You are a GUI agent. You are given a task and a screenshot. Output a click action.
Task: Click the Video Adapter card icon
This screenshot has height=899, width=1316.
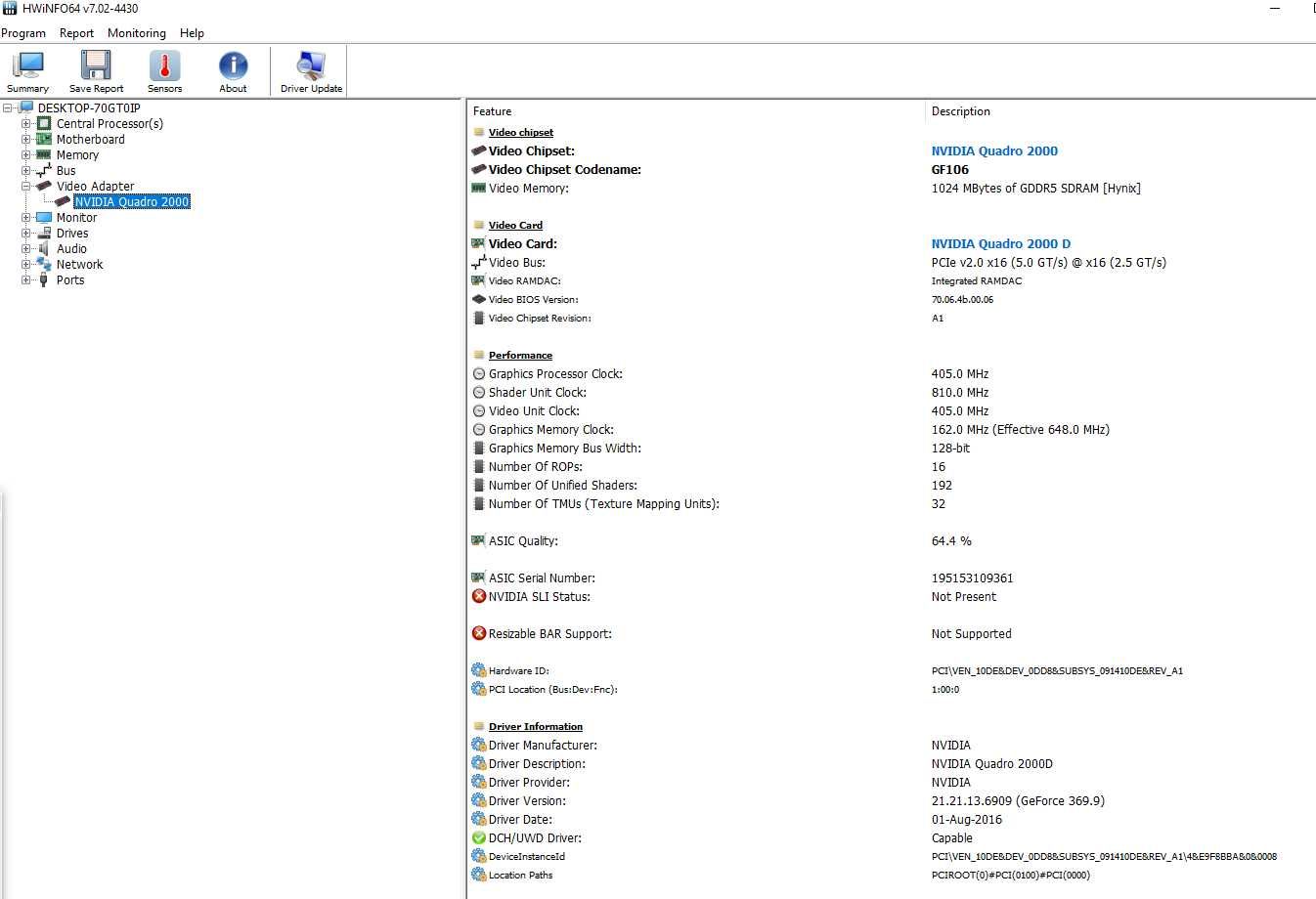[x=44, y=187]
